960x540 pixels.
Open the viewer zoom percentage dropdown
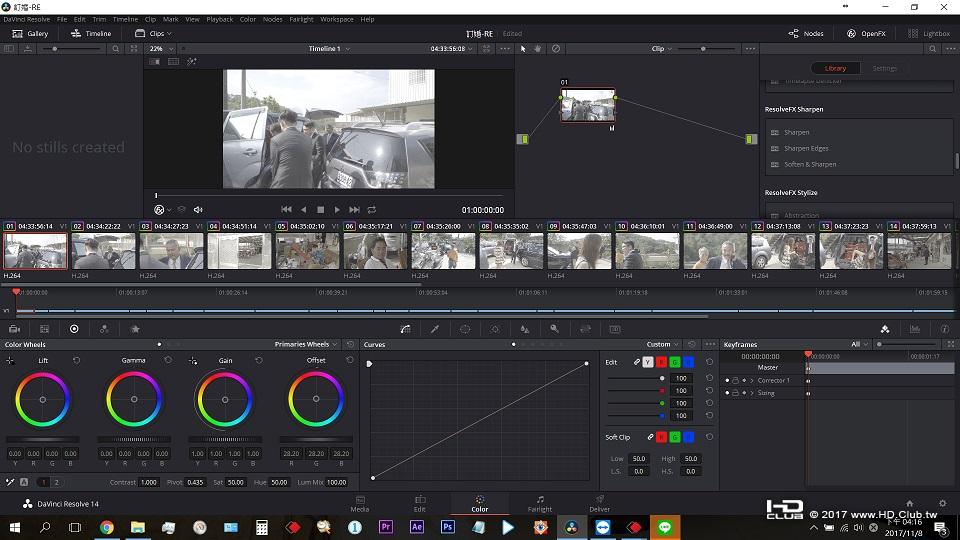[160, 48]
